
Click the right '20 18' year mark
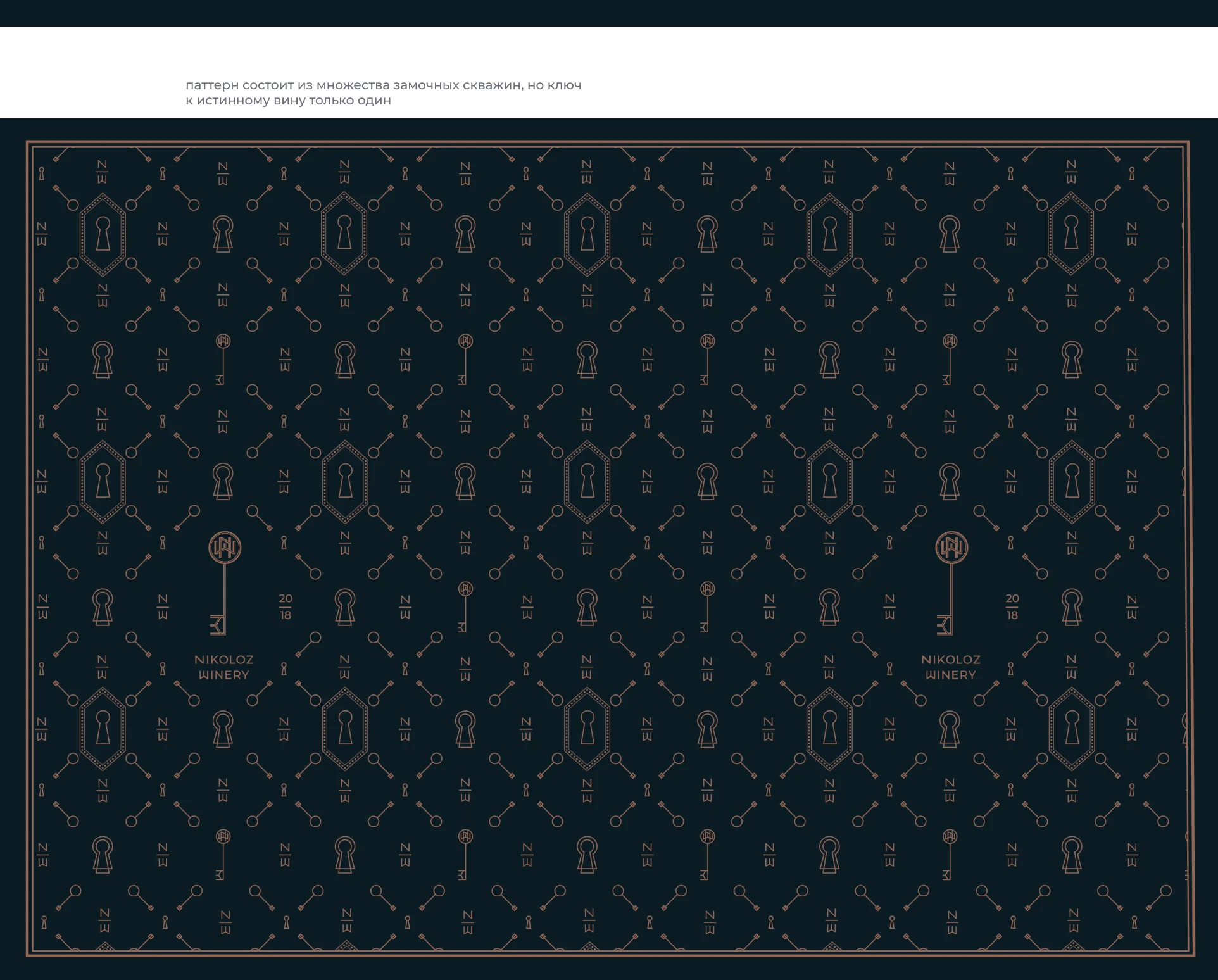pyautogui.click(x=1012, y=606)
